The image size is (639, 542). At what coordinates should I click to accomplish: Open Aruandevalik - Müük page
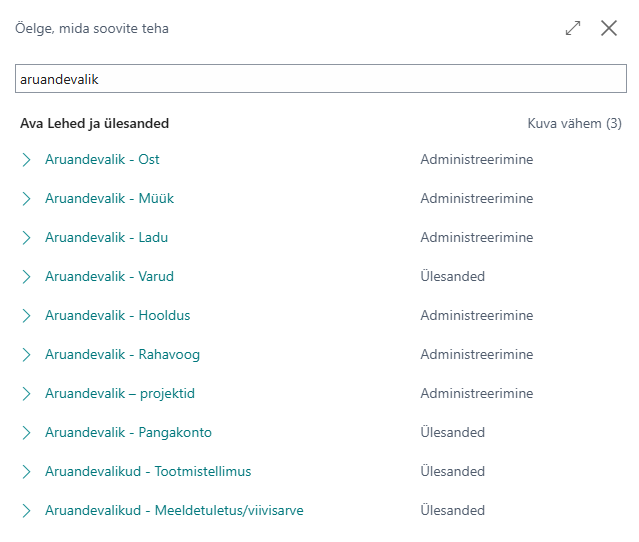pos(110,198)
